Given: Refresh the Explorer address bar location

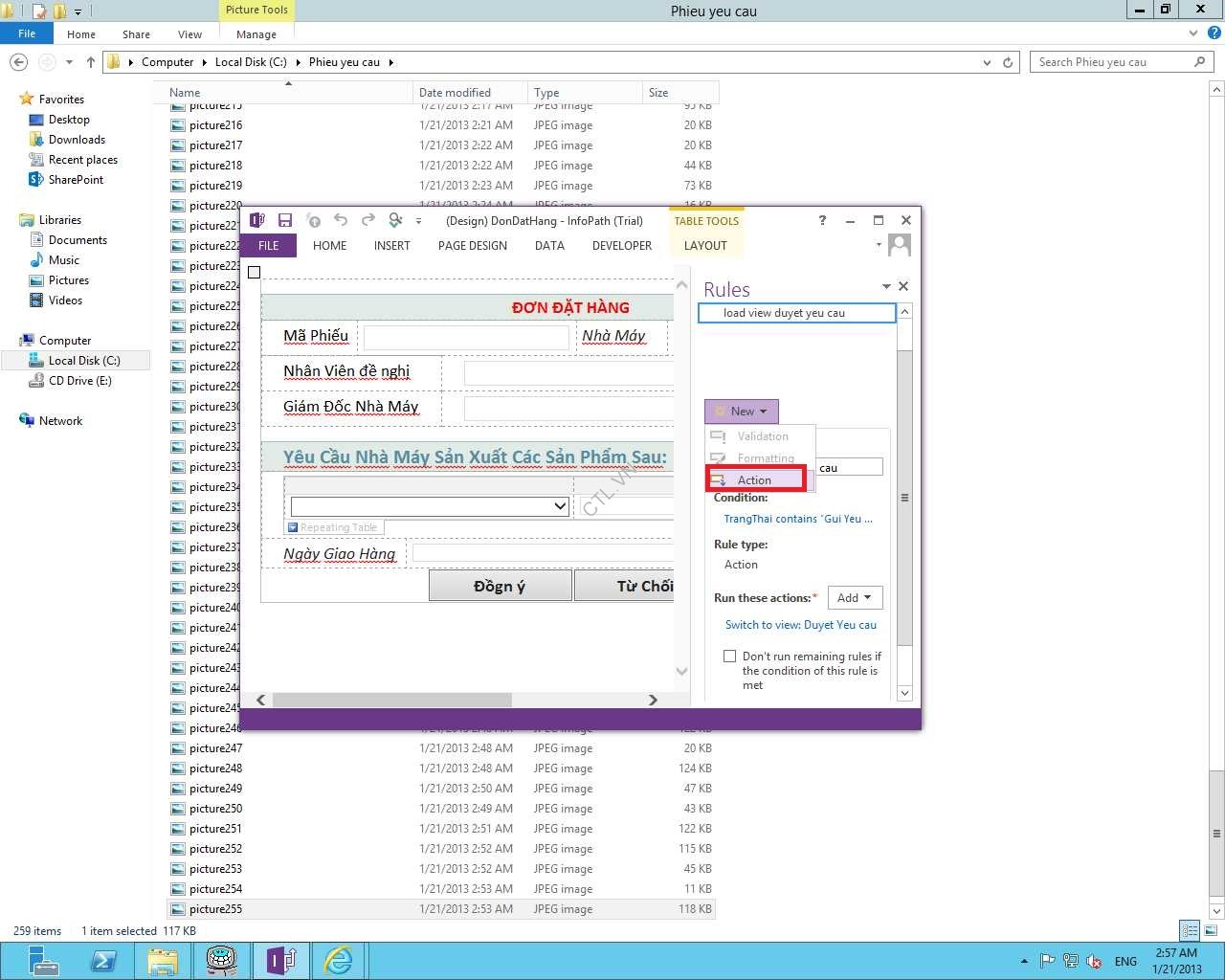Looking at the screenshot, I should 1008,62.
